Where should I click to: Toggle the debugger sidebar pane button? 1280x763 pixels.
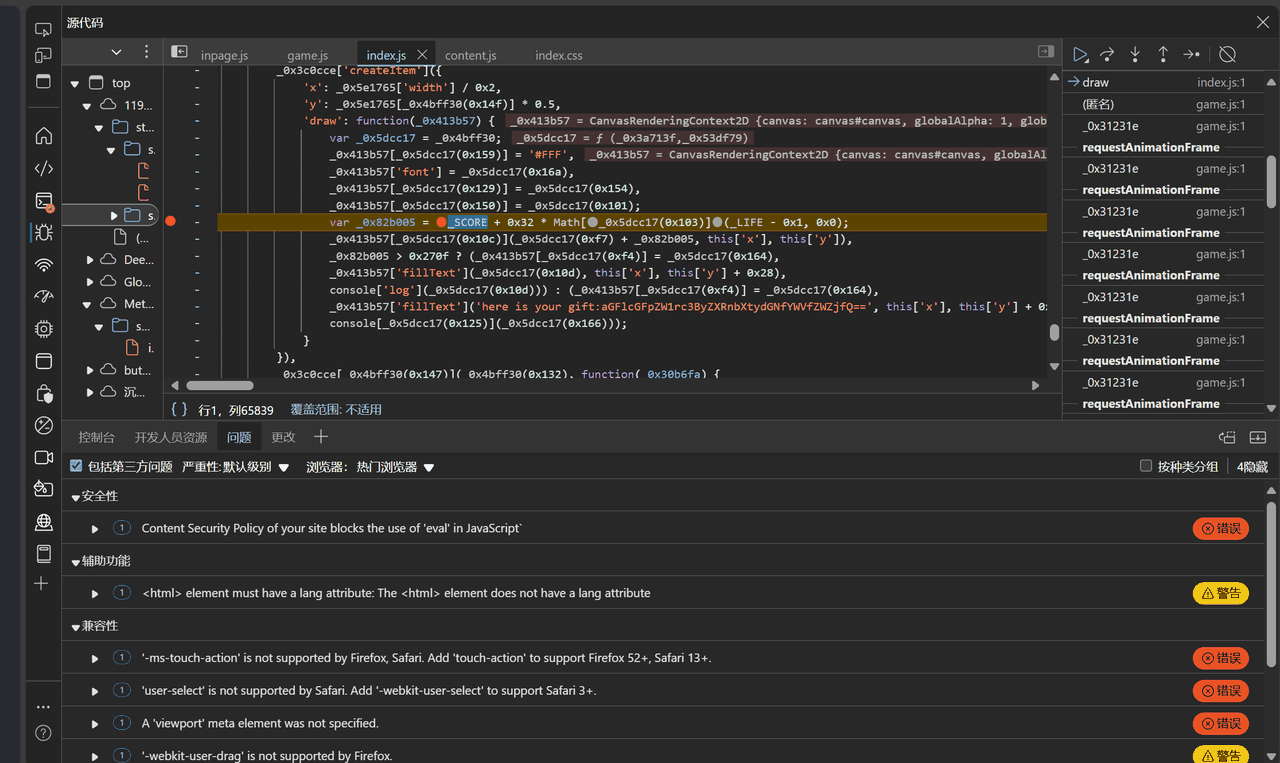tap(1046, 51)
